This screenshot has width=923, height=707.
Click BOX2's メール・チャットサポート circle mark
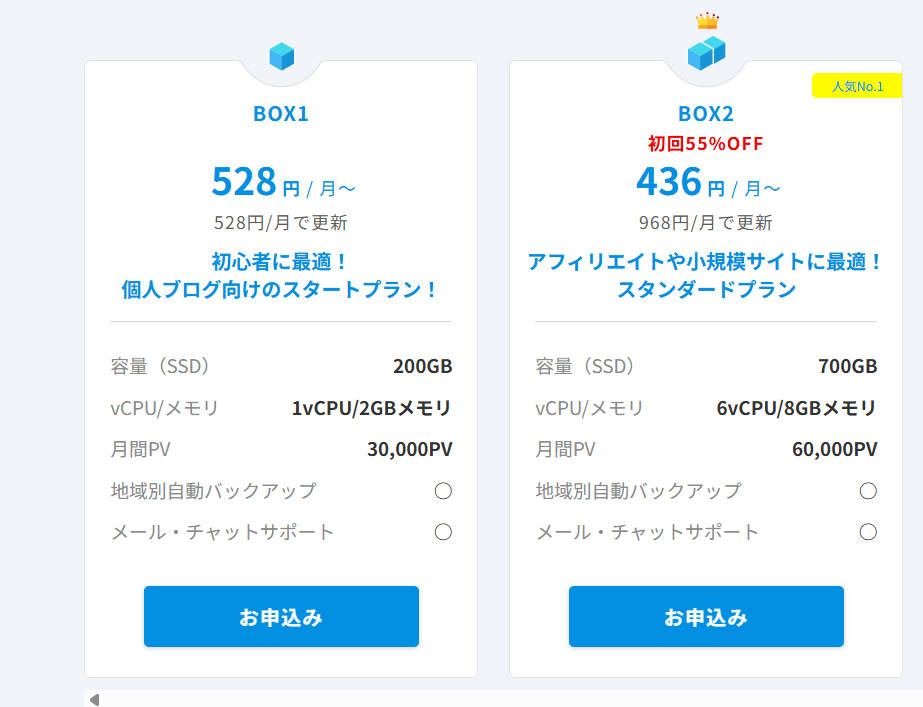click(868, 532)
